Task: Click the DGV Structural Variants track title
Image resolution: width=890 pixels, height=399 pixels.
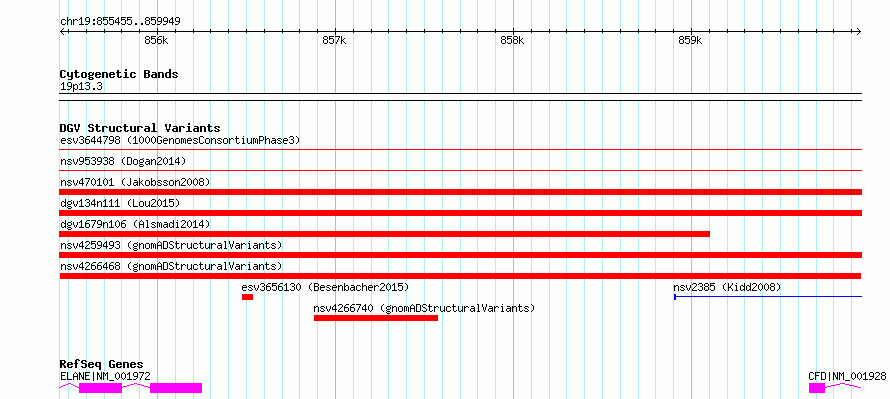Action: click(x=140, y=128)
